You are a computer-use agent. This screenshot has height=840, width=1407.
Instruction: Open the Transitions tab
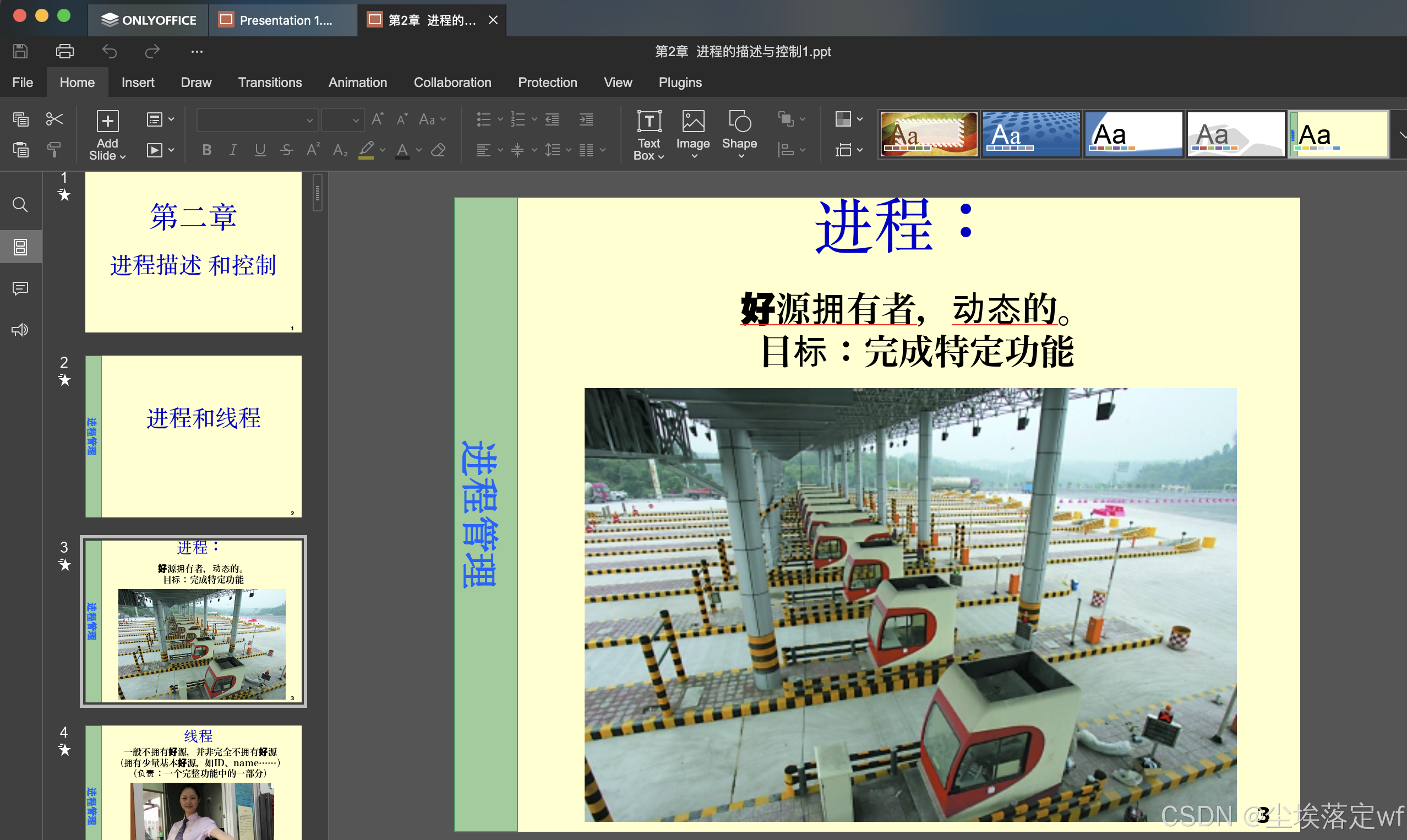tap(269, 83)
